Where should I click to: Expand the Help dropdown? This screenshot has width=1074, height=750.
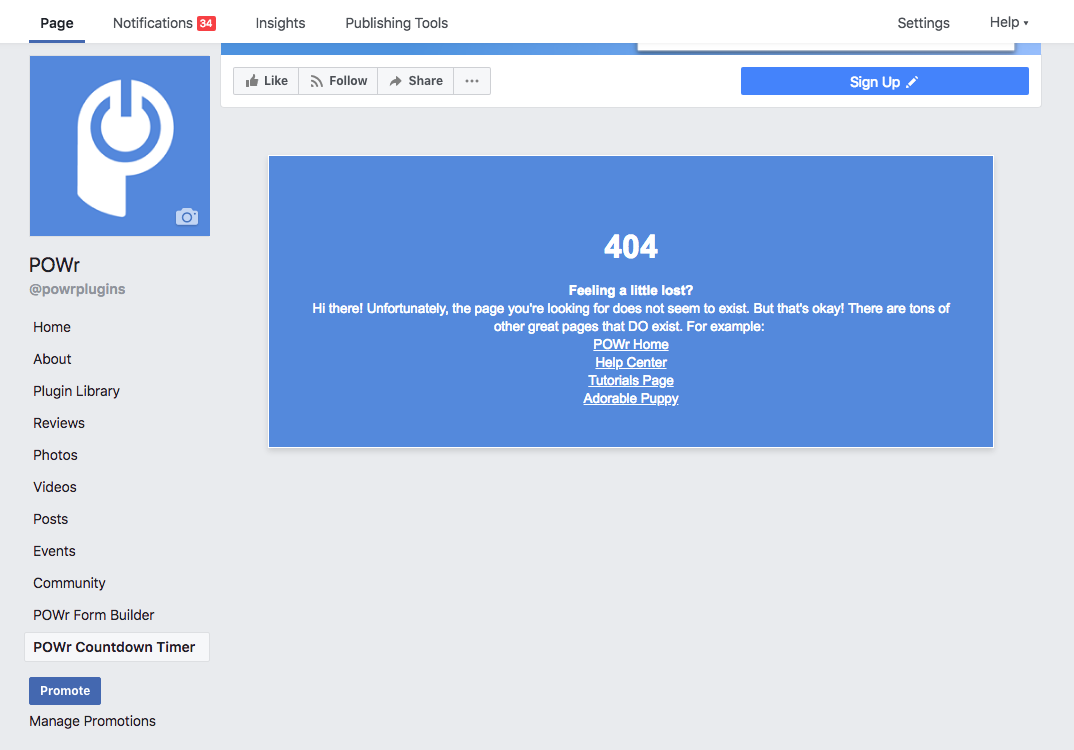click(1009, 23)
